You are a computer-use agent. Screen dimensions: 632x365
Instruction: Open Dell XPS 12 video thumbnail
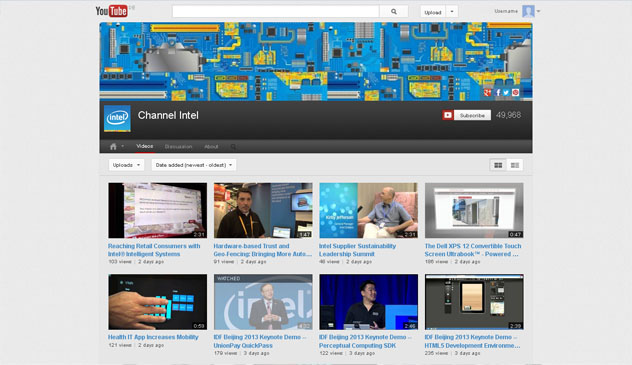point(474,210)
